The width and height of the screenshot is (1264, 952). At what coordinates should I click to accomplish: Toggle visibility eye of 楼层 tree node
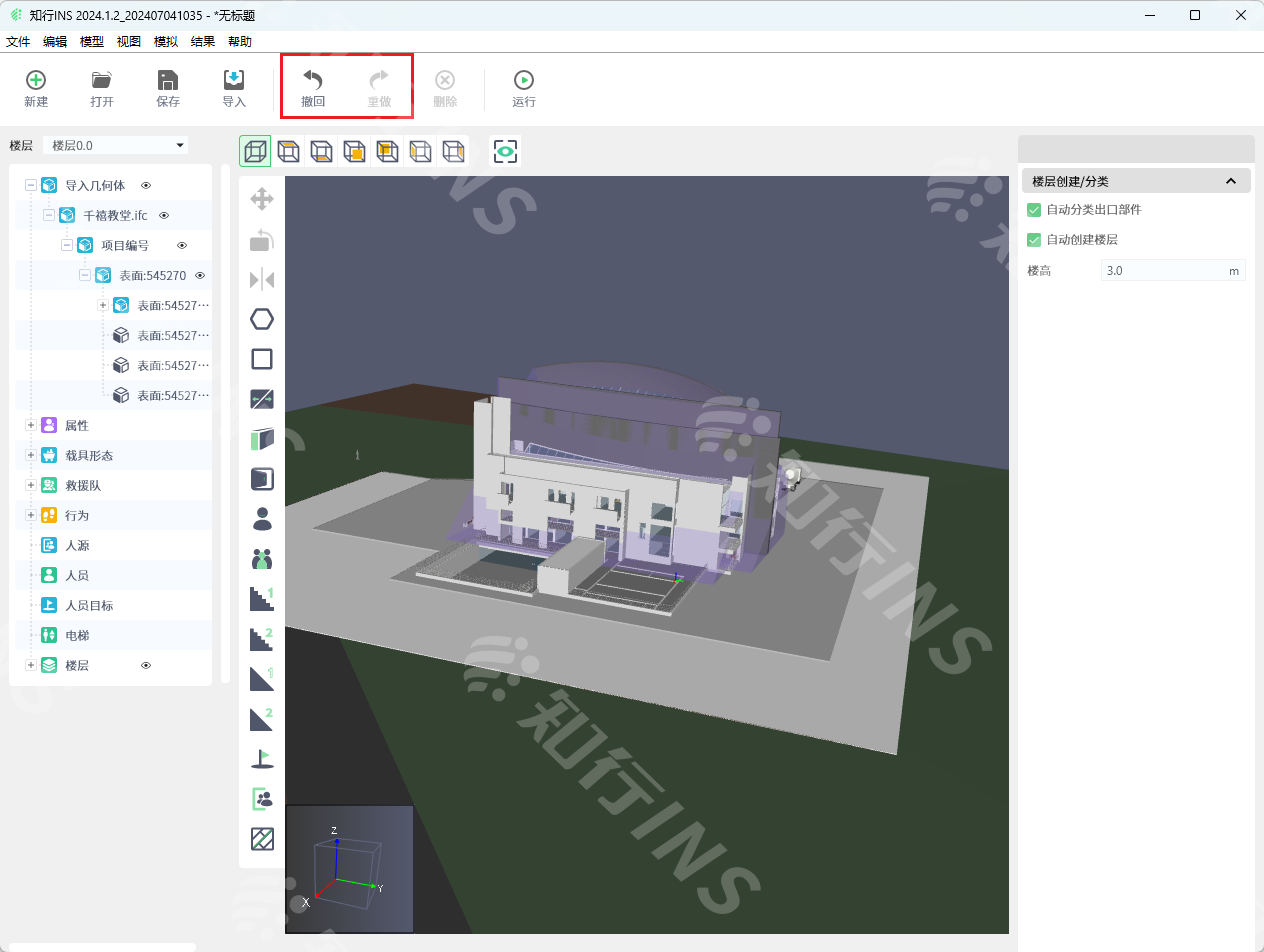pyautogui.click(x=146, y=665)
